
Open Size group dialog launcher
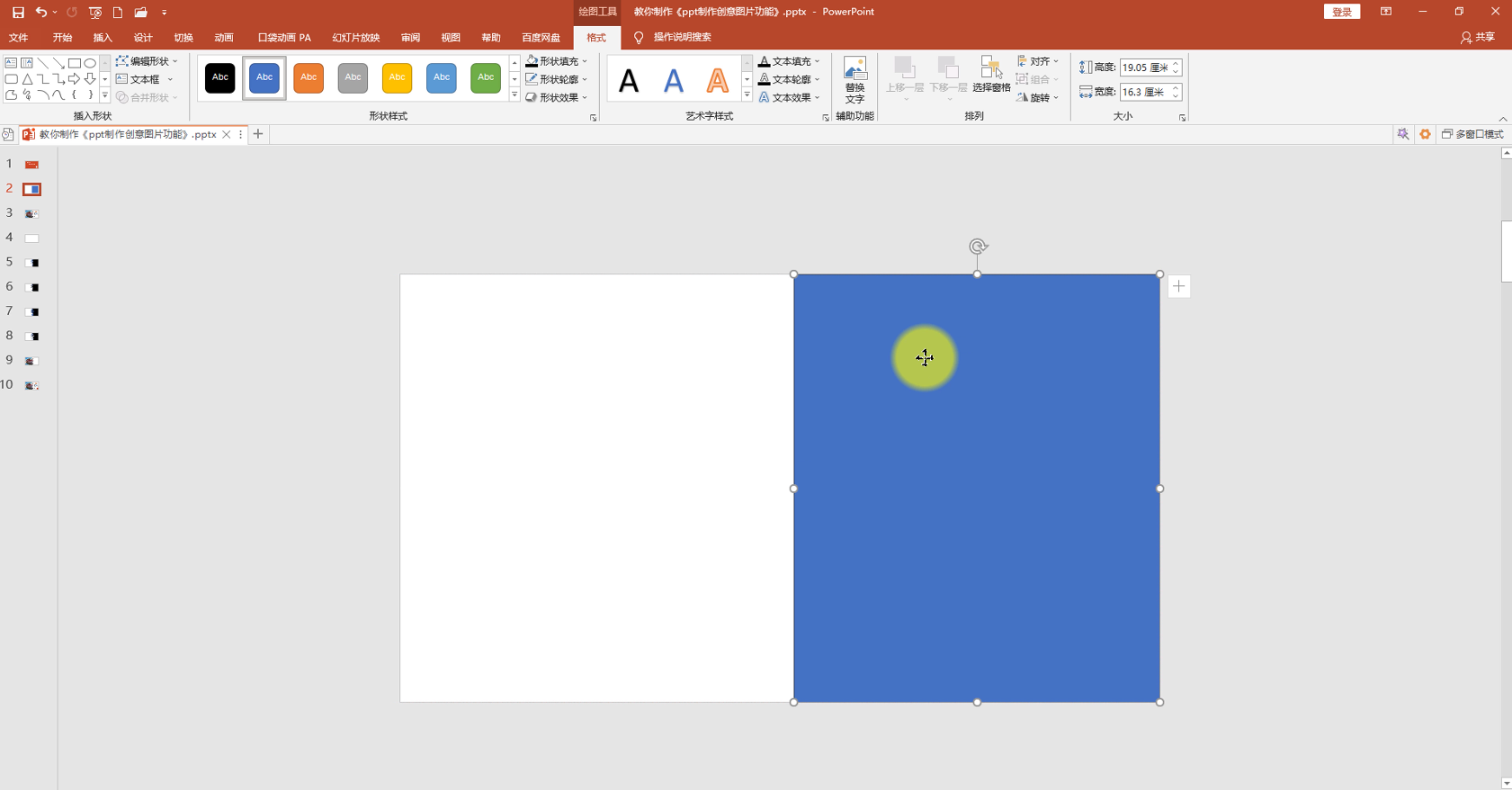1182,118
